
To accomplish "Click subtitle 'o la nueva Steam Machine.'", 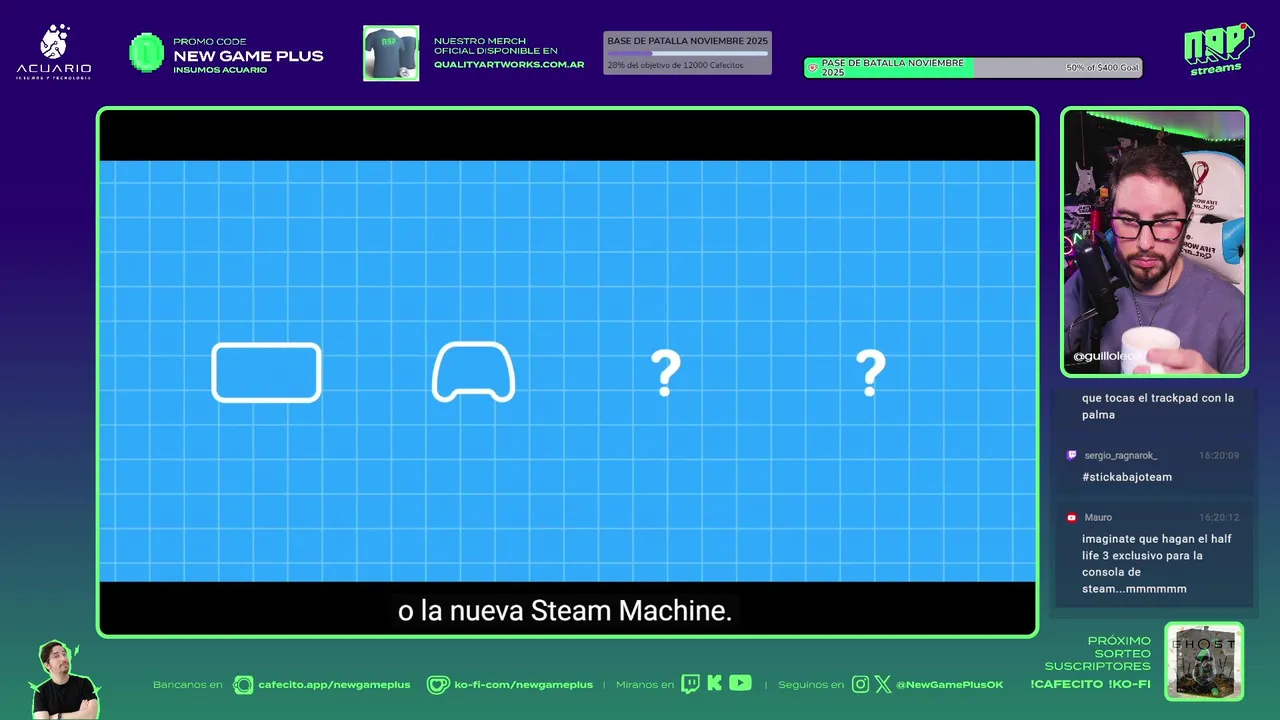I will 565,611.
